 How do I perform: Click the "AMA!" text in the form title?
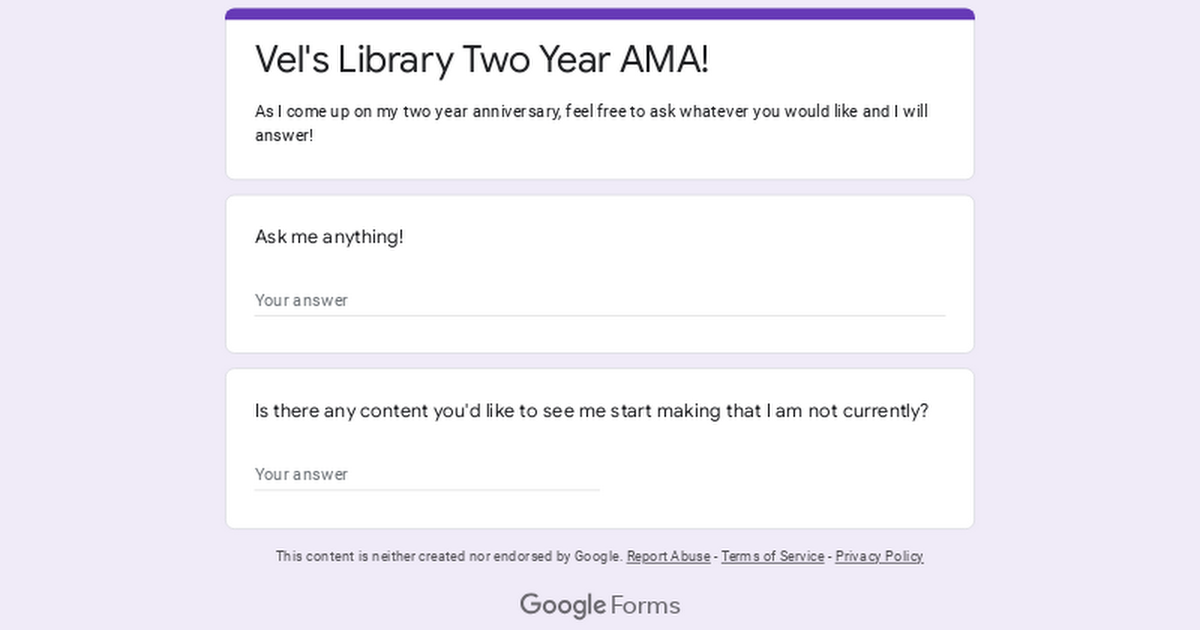[665, 60]
